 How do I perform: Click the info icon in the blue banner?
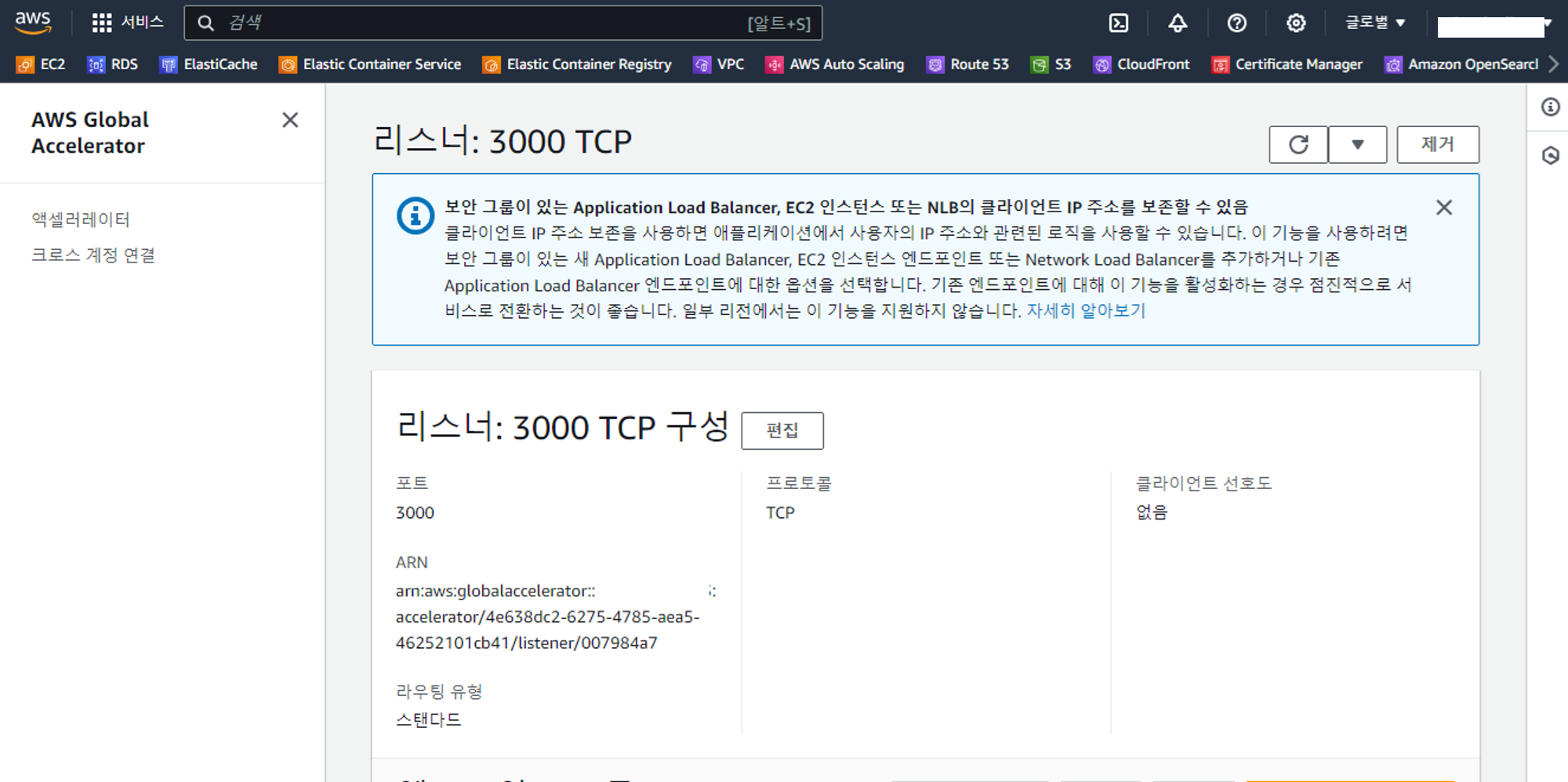416,215
